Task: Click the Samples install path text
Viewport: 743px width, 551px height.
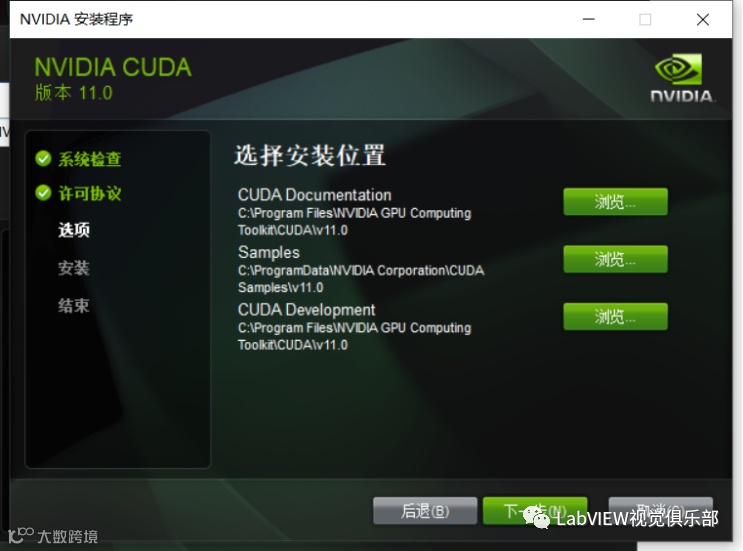Action: [x=361, y=279]
